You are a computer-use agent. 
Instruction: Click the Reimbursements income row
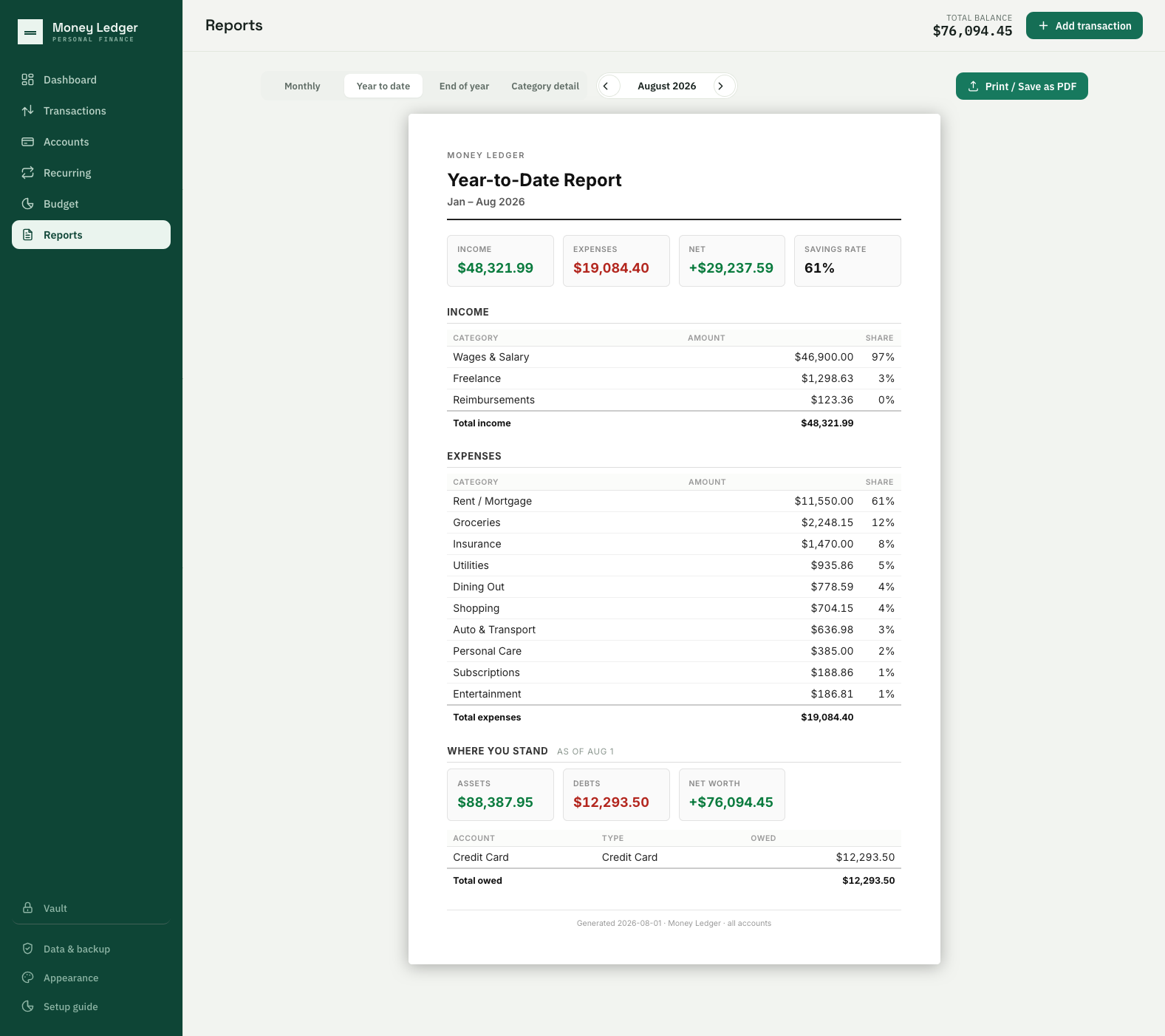pos(674,400)
